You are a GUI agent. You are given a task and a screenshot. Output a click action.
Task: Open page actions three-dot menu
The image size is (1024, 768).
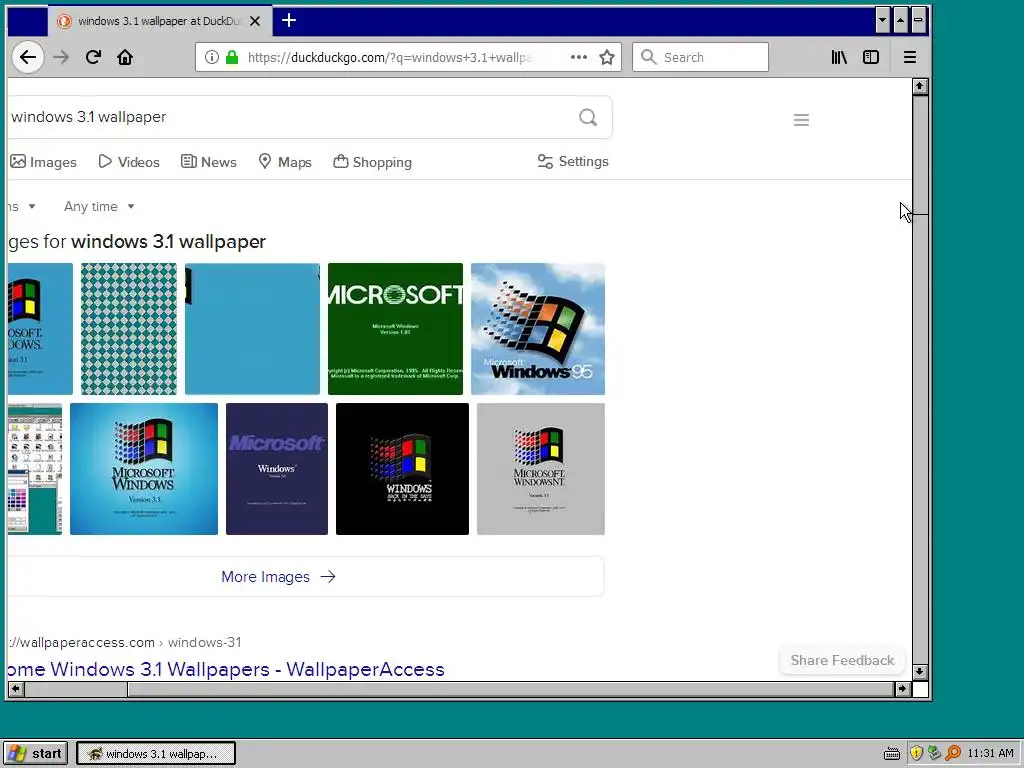[579, 57]
